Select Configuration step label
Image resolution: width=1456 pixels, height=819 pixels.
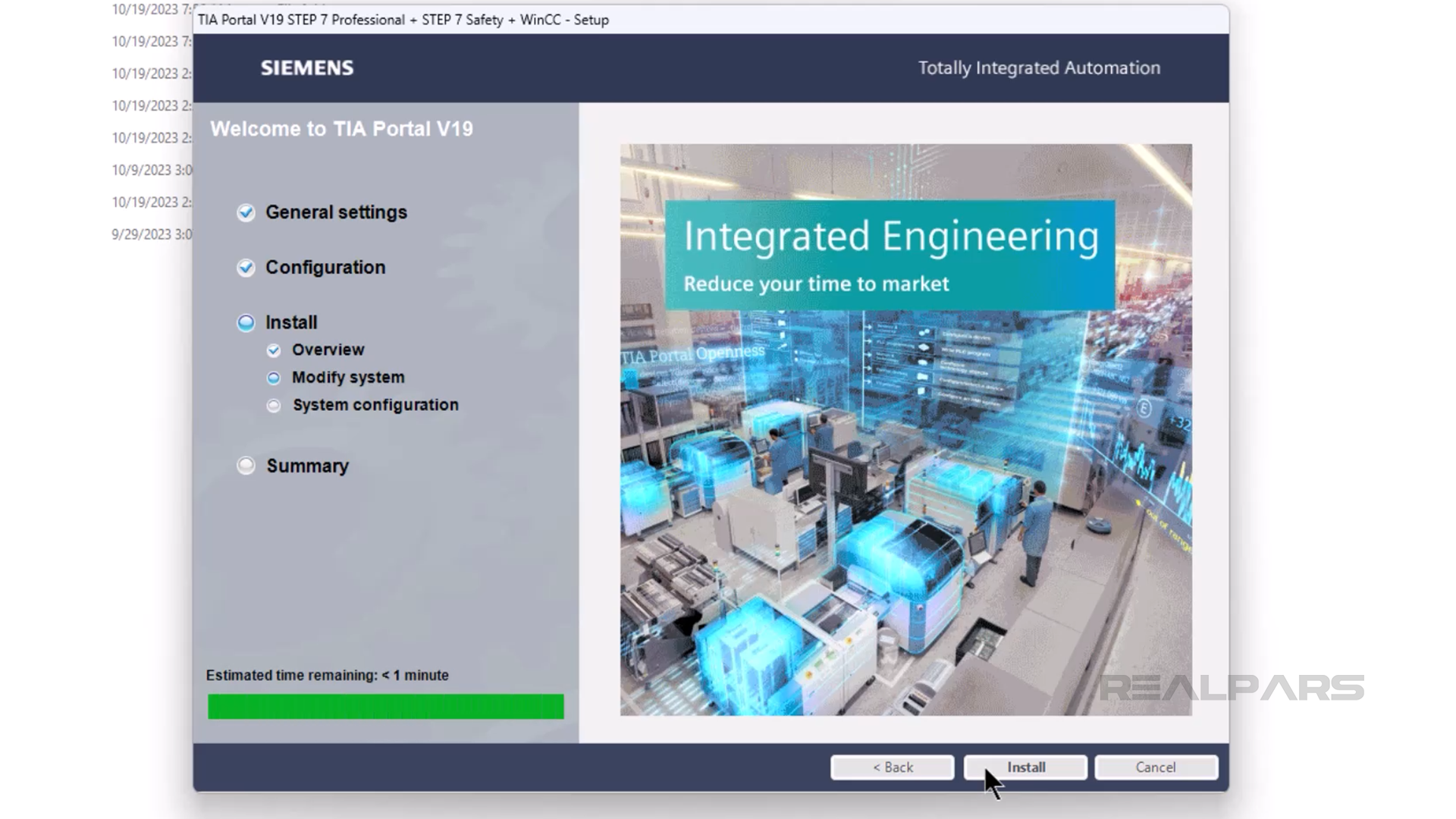pyautogui.click(x=325, y=268)
